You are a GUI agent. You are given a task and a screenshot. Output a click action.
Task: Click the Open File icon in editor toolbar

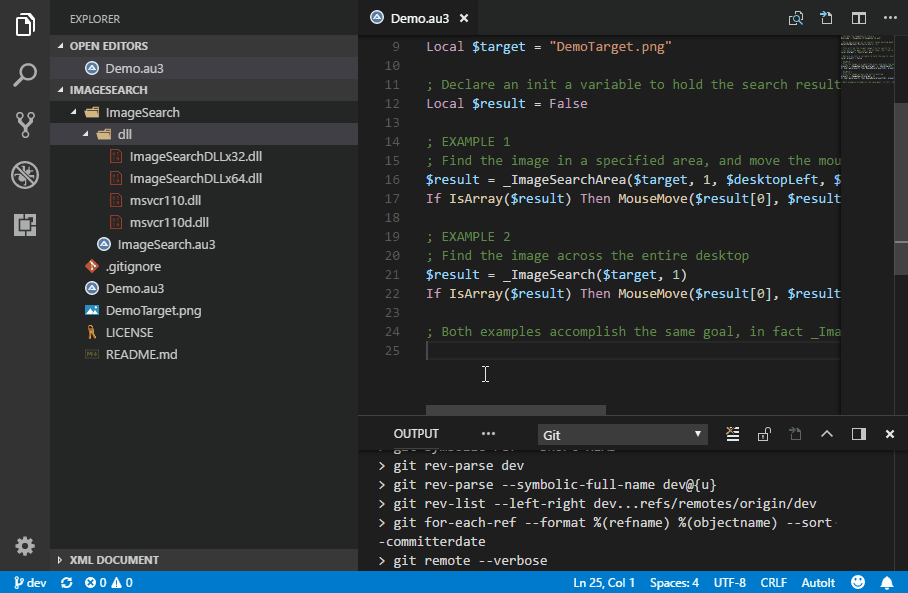(x=826, y=18)
